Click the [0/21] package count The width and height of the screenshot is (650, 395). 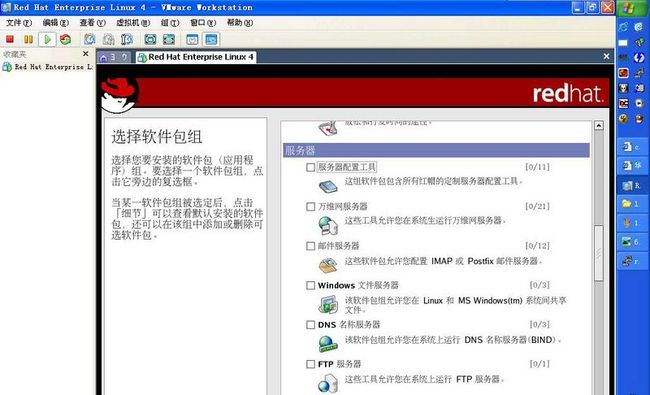pos(537,206)
